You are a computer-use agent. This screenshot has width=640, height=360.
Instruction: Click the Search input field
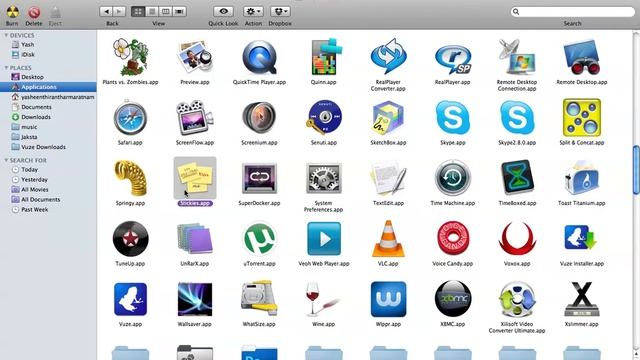pyautogui.click(x=573, y=11)
